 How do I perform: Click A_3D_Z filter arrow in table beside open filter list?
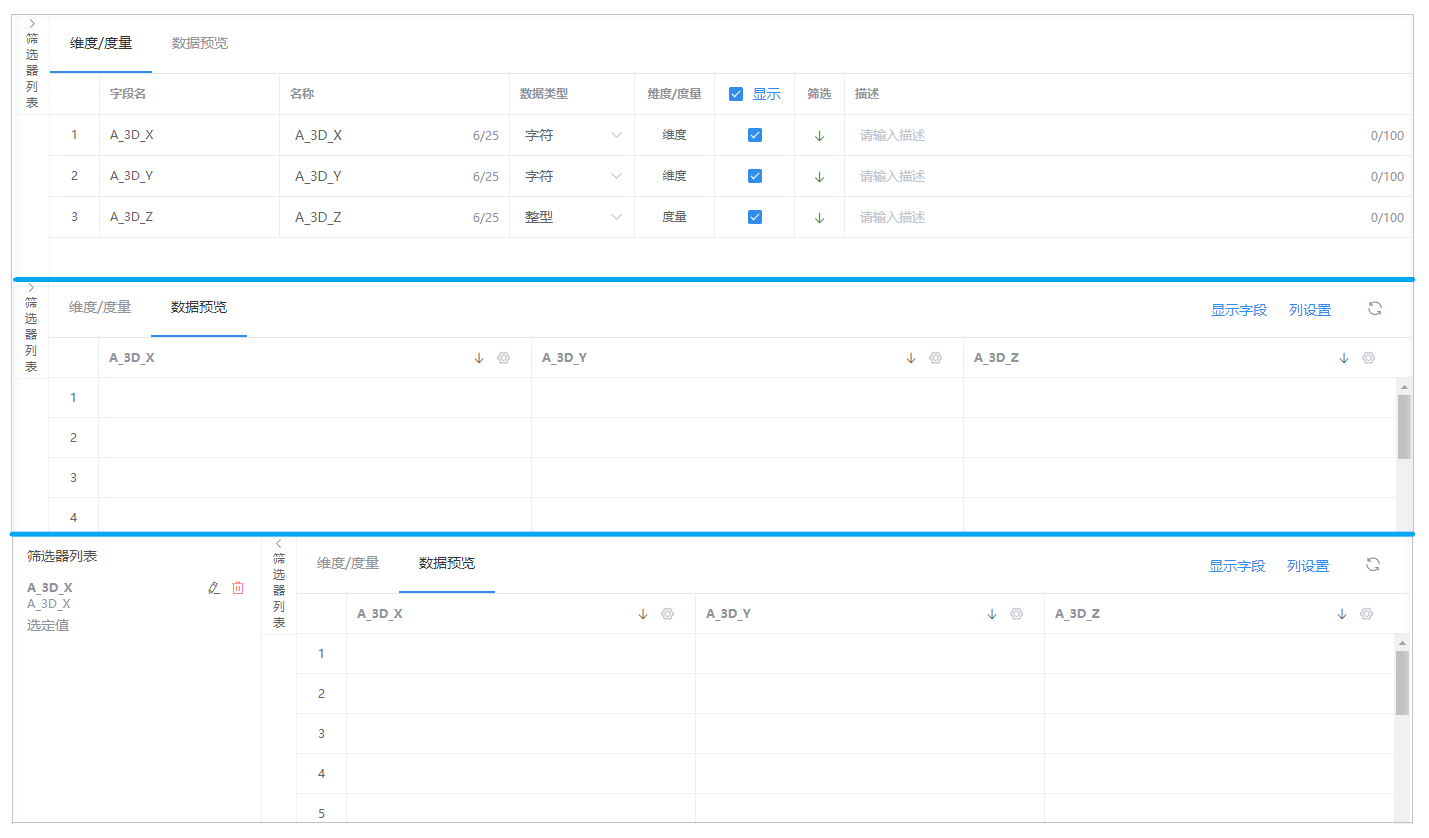click(1342, 614)
